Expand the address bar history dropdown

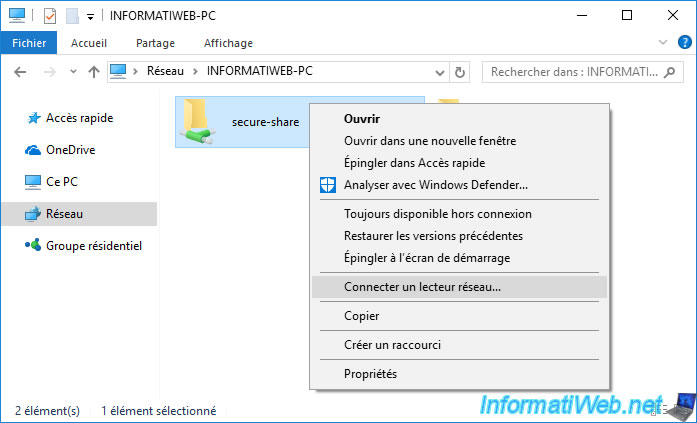[440, 72]
